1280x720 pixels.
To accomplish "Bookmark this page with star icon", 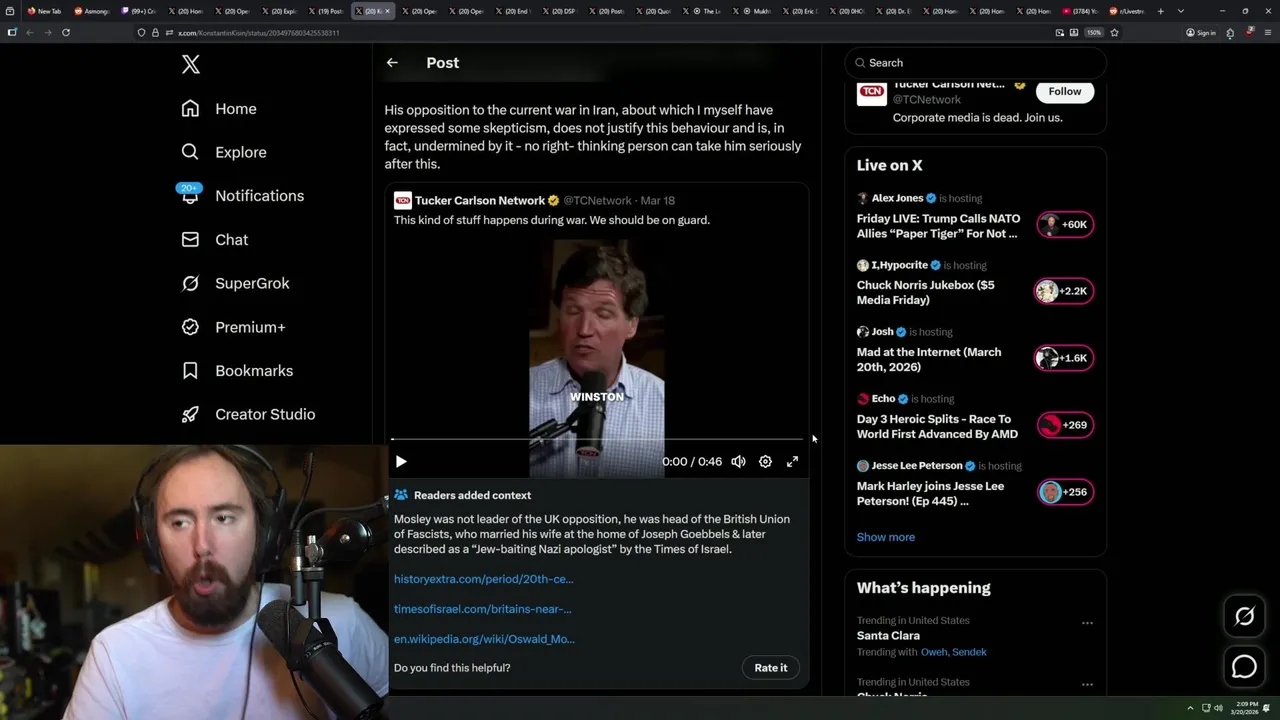I will [1114, 32].
